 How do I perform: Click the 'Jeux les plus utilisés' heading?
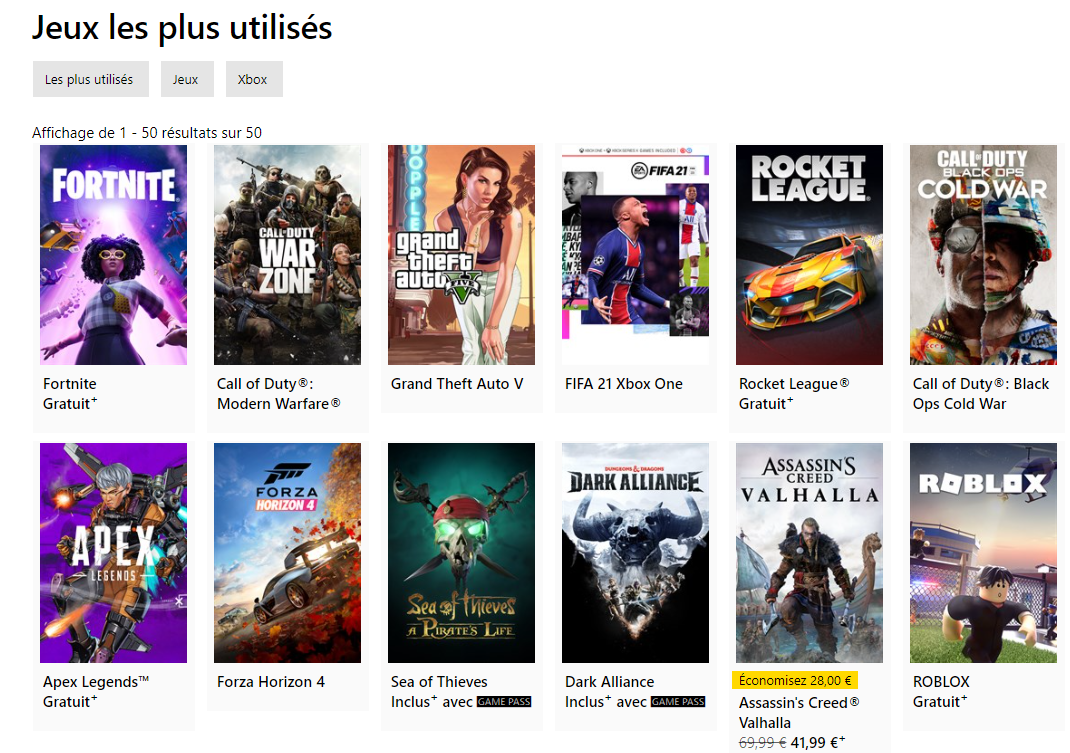coord(182,28)
